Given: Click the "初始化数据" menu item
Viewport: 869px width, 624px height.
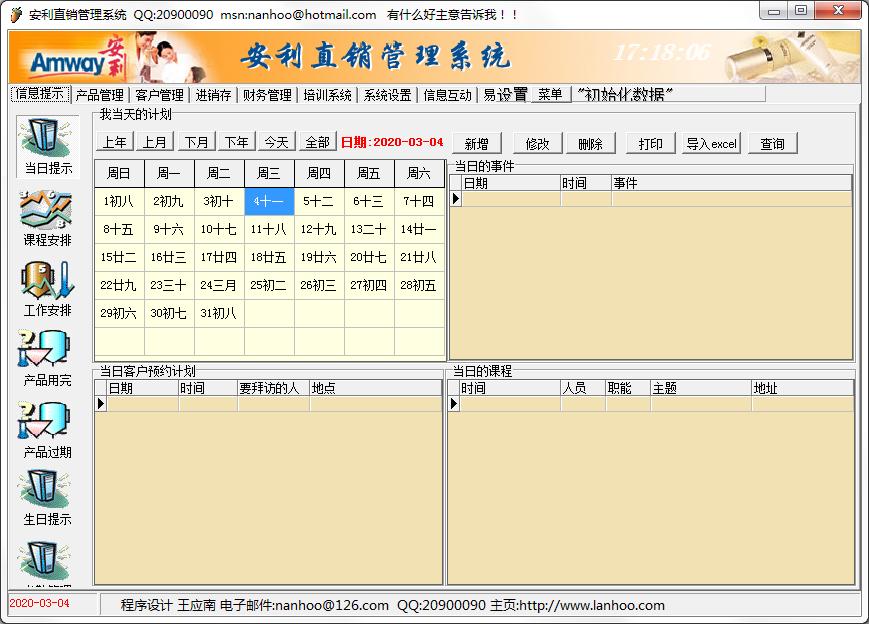Looking at the screenshot, I should pos(625,95).
